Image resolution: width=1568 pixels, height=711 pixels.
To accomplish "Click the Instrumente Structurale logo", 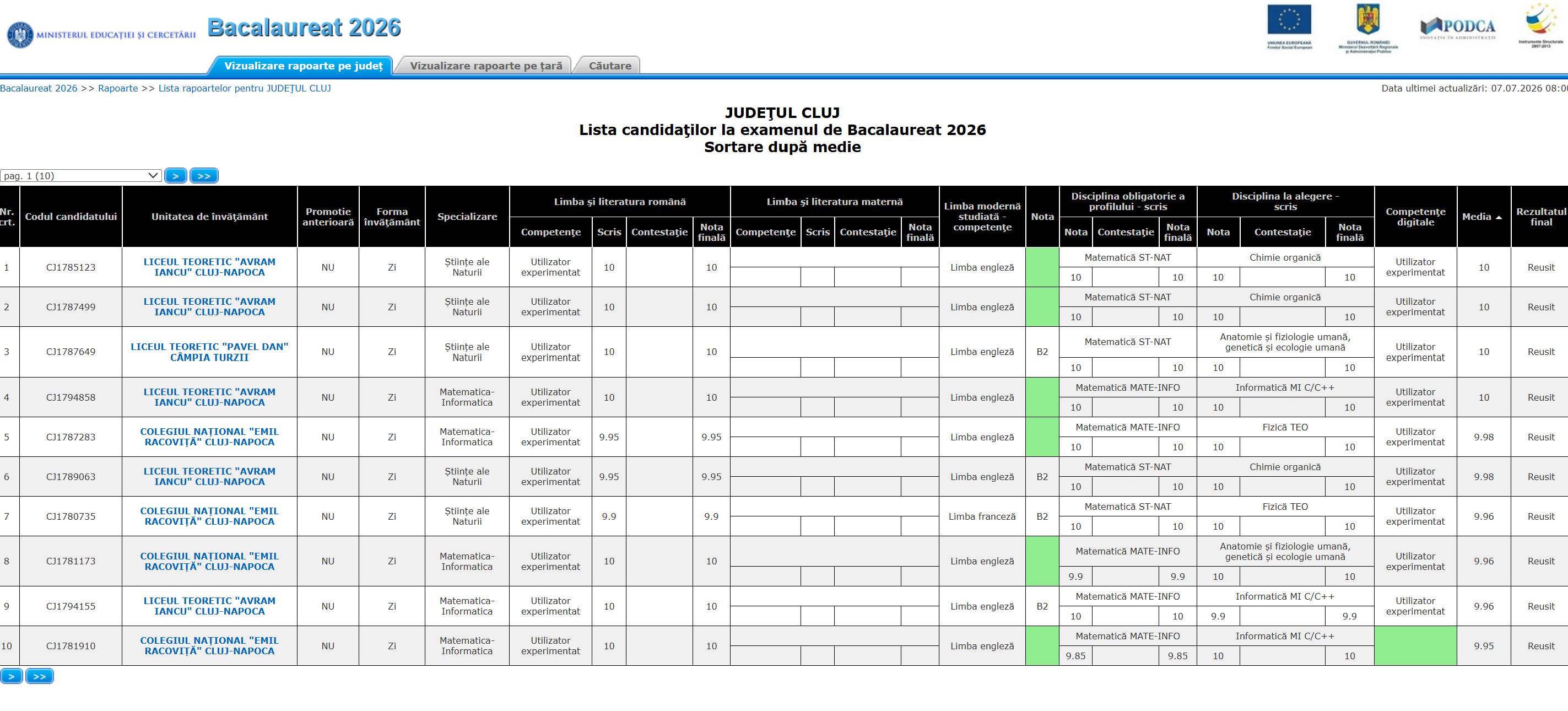I will point(1540,25).
